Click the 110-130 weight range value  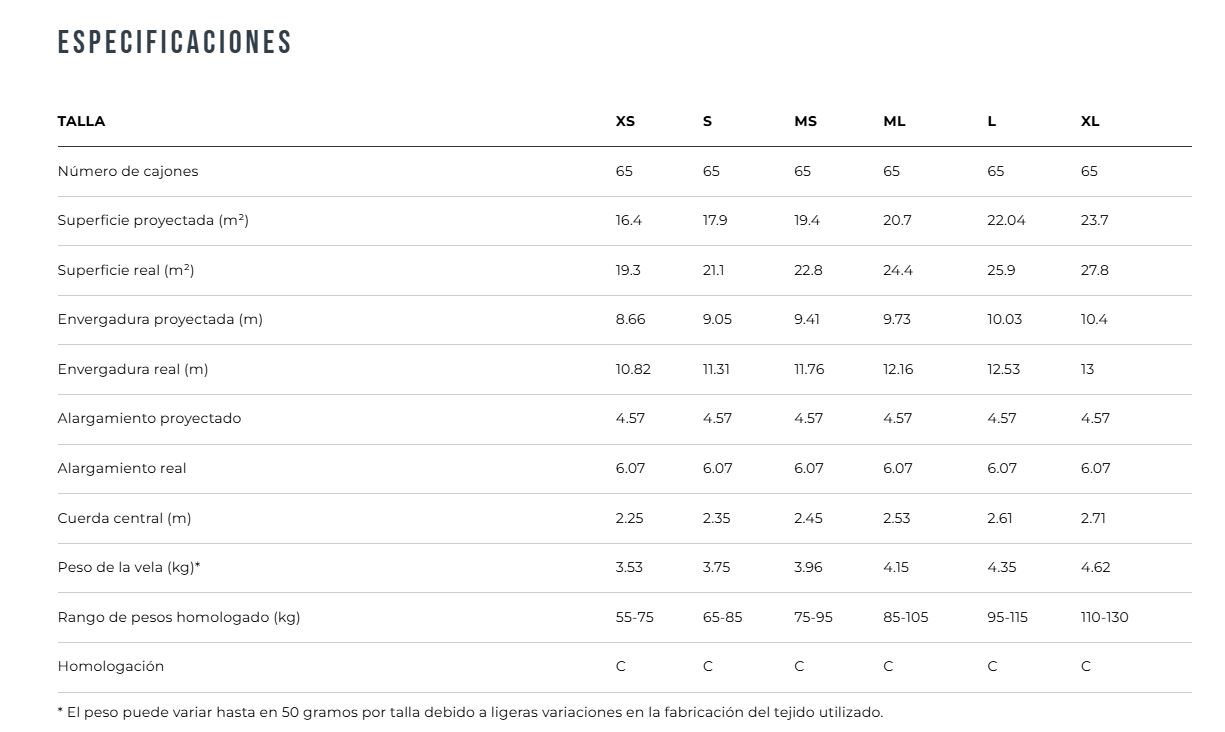tap(1104, 617)
